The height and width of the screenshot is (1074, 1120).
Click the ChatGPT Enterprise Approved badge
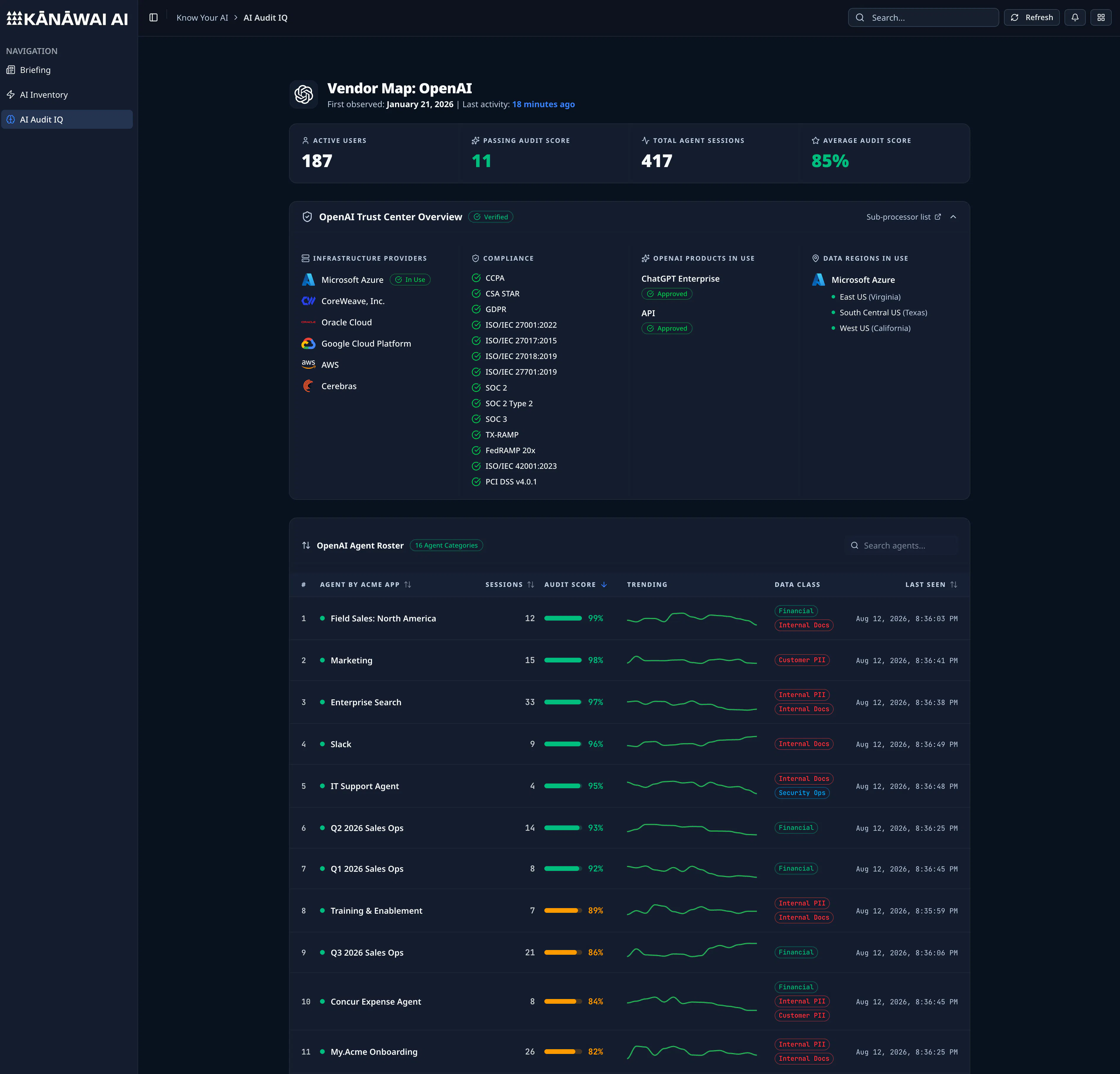click(666, 294)
